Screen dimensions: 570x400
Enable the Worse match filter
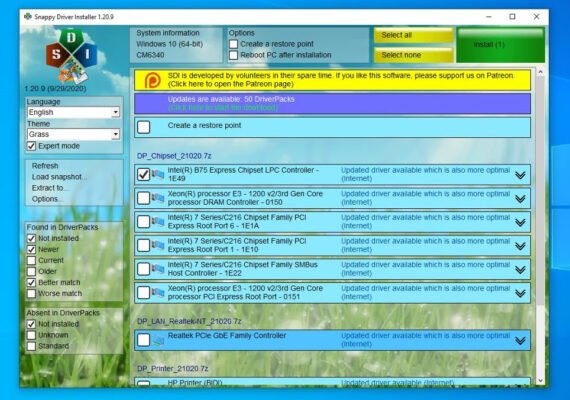coord(31,293)
